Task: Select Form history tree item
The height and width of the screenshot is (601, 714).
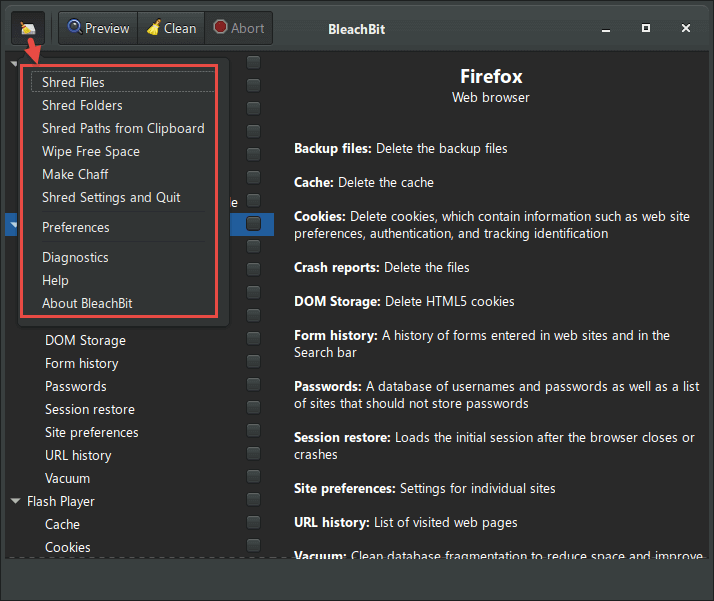Action: coord(82,363)
